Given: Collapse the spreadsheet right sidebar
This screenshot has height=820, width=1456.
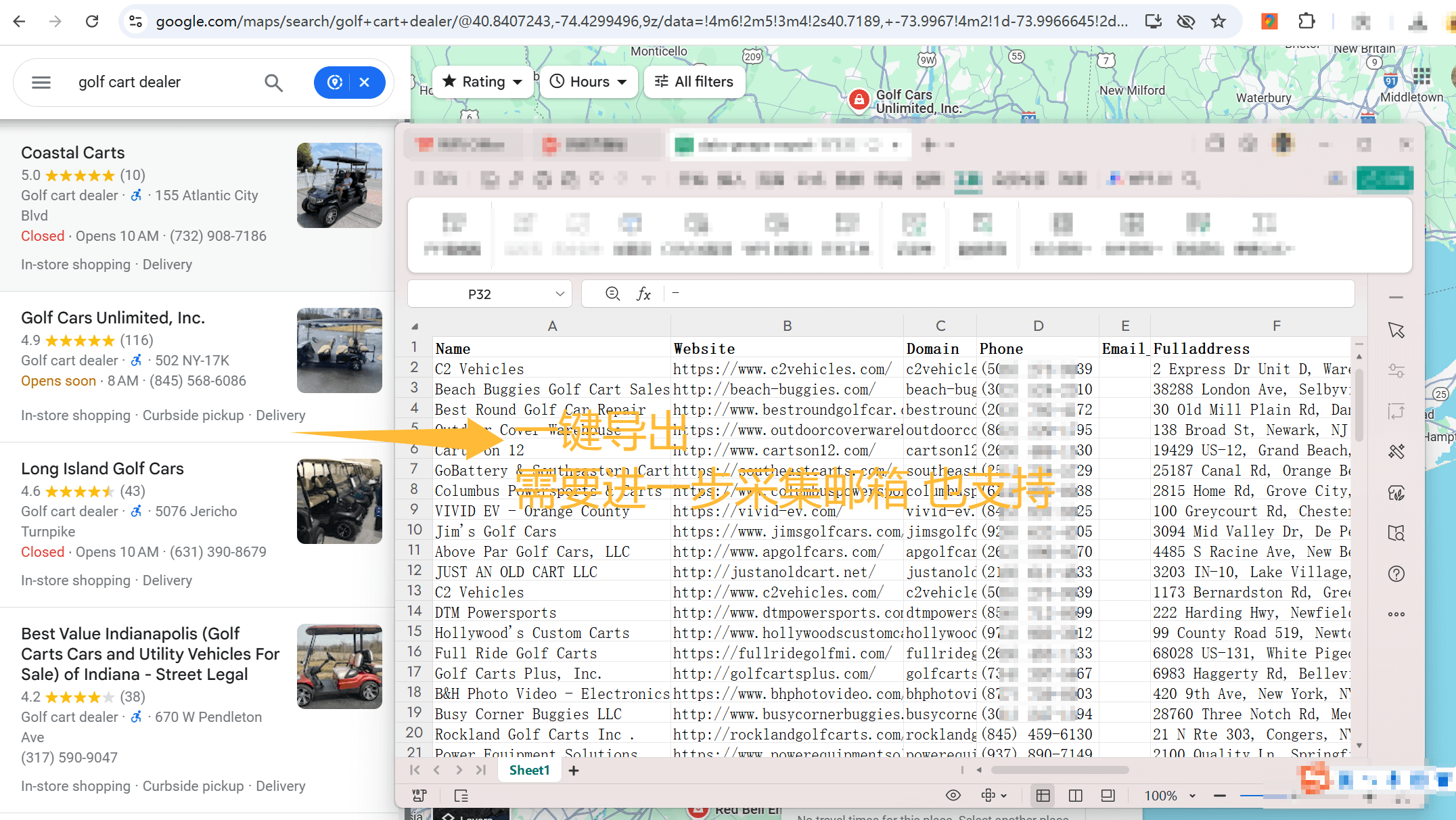Looking at the screenshot, I should (1396, 297).
